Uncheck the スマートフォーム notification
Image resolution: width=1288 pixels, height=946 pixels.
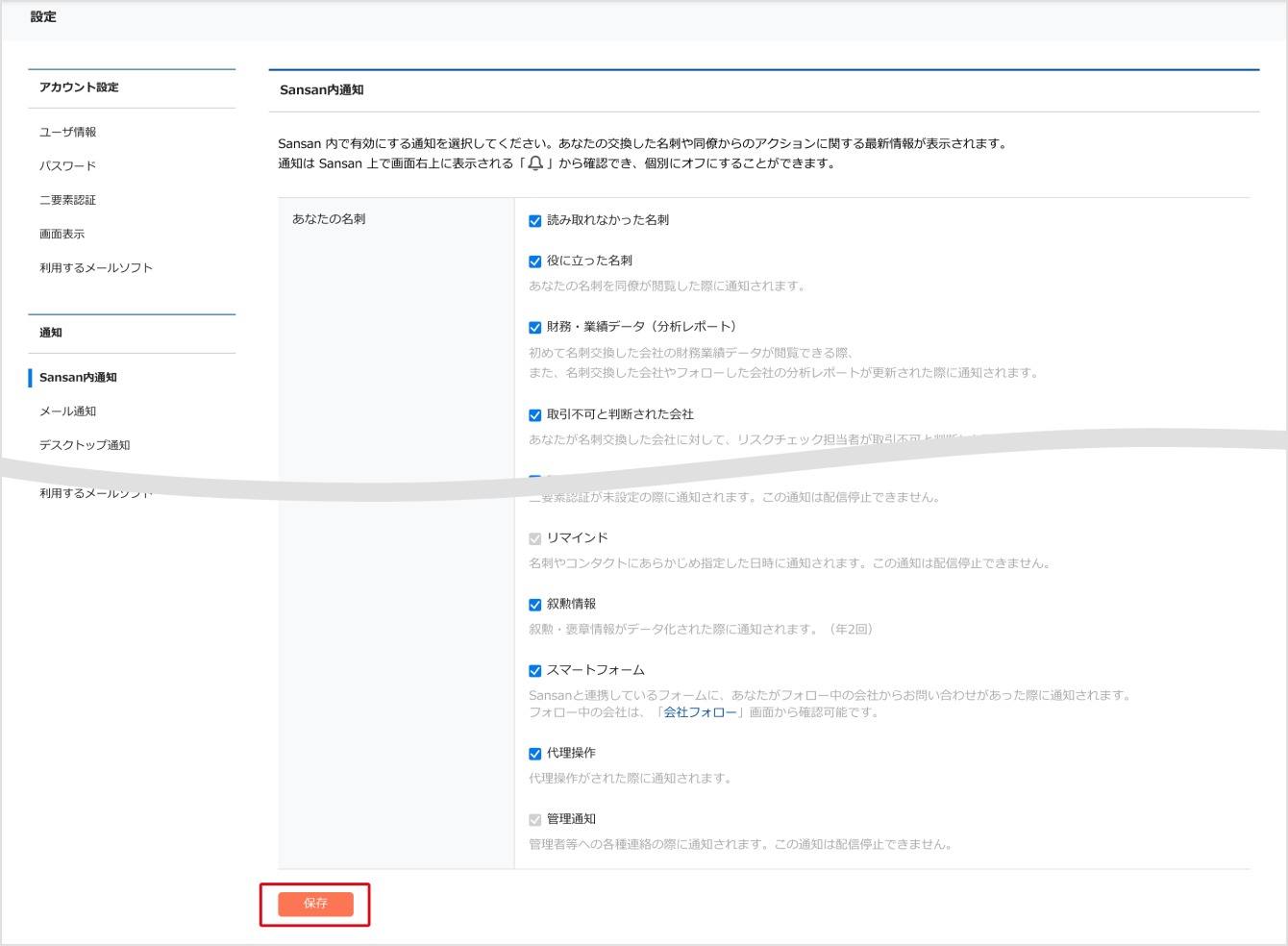click(535, 671)
